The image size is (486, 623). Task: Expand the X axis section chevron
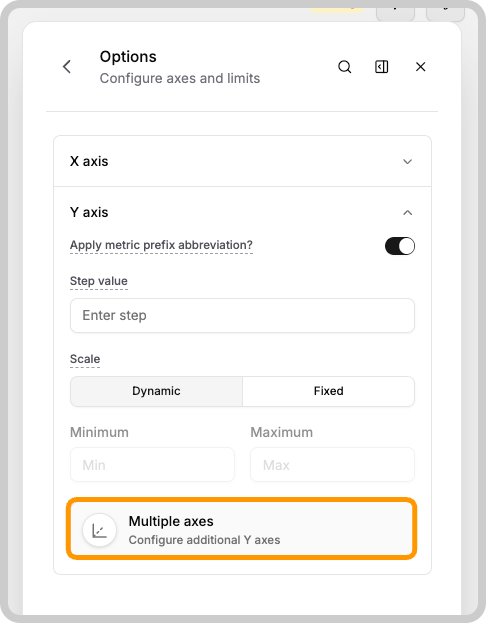[407, 161]
